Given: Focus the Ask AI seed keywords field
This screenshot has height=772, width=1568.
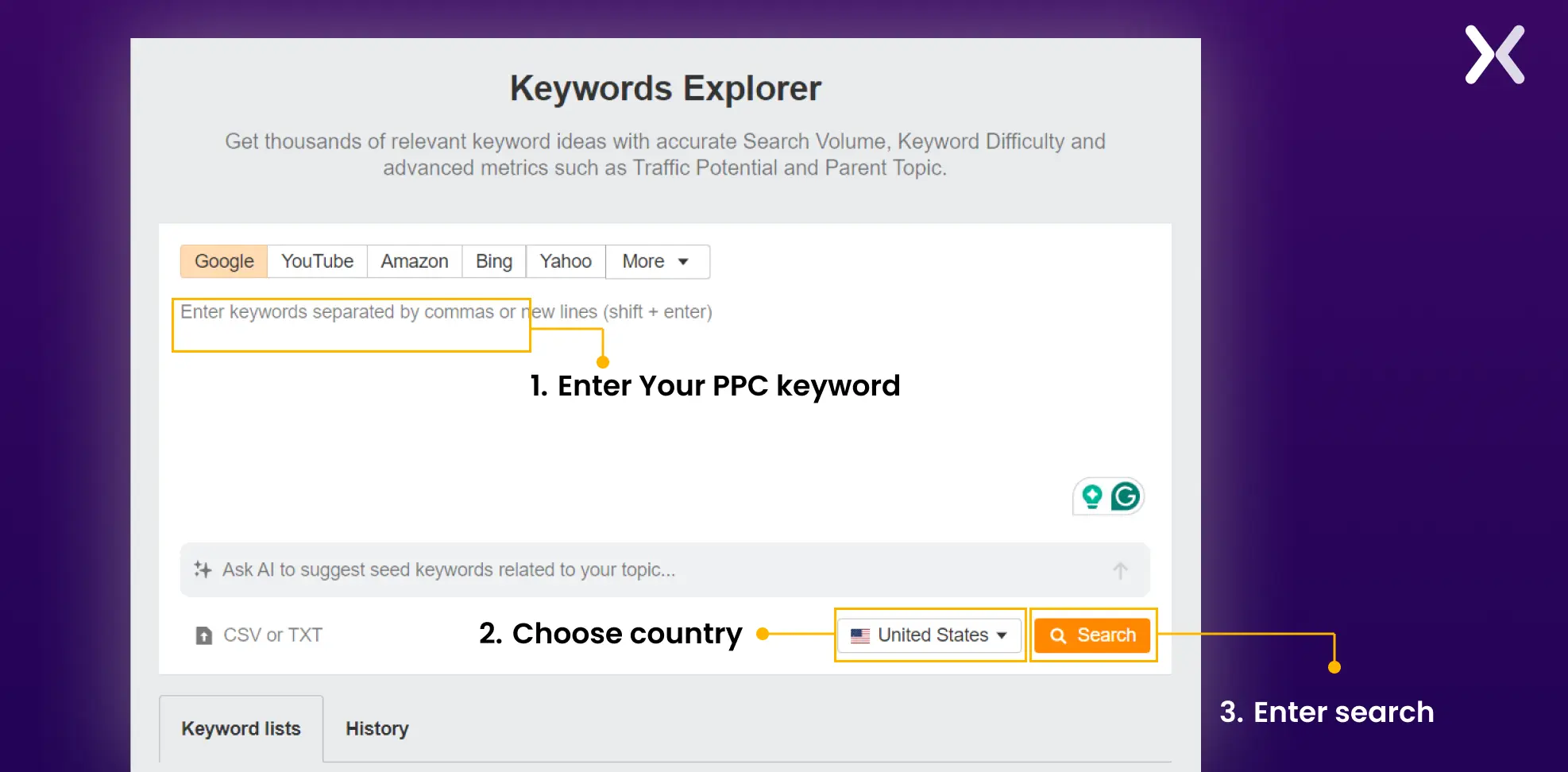Looking at the screenshot, I should click(664, 569).
